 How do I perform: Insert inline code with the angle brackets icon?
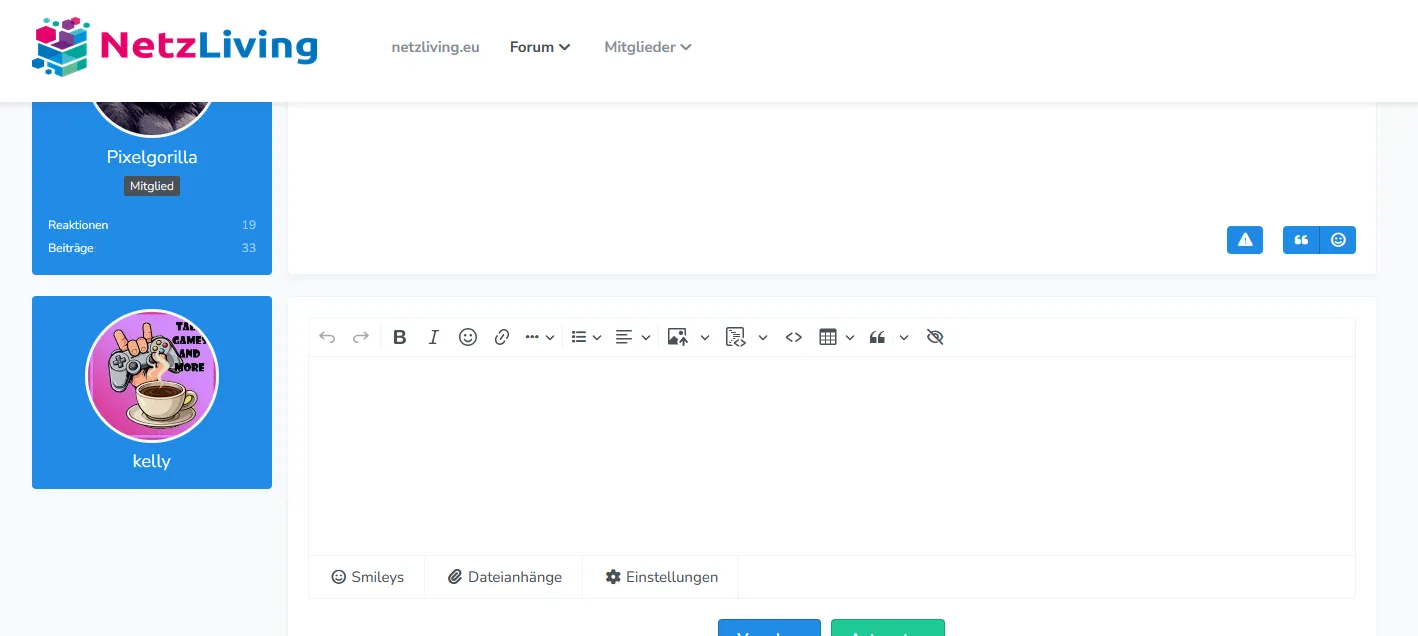point(793,337)
